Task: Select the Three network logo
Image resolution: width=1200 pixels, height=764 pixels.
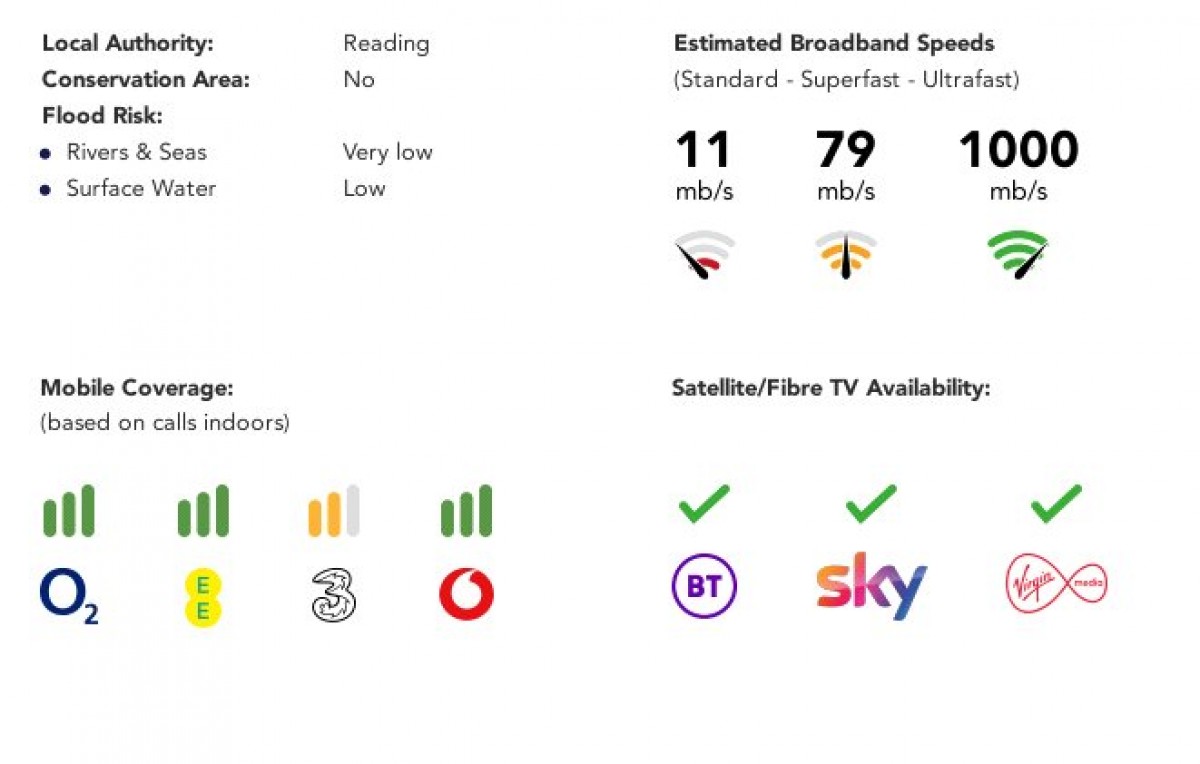Action: pyautogui.click(x=334, y=596)
